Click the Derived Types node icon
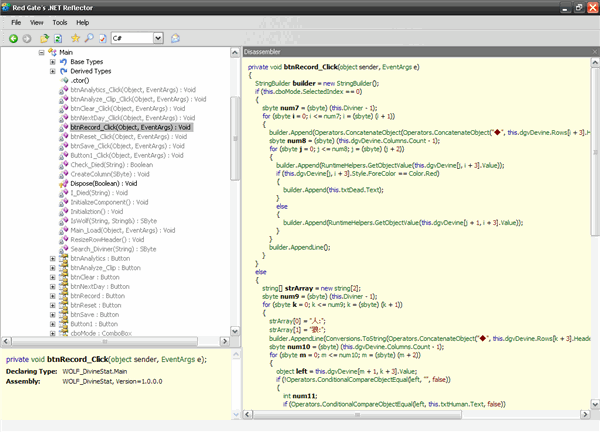 pyautogui.click(x=64, y=71)
